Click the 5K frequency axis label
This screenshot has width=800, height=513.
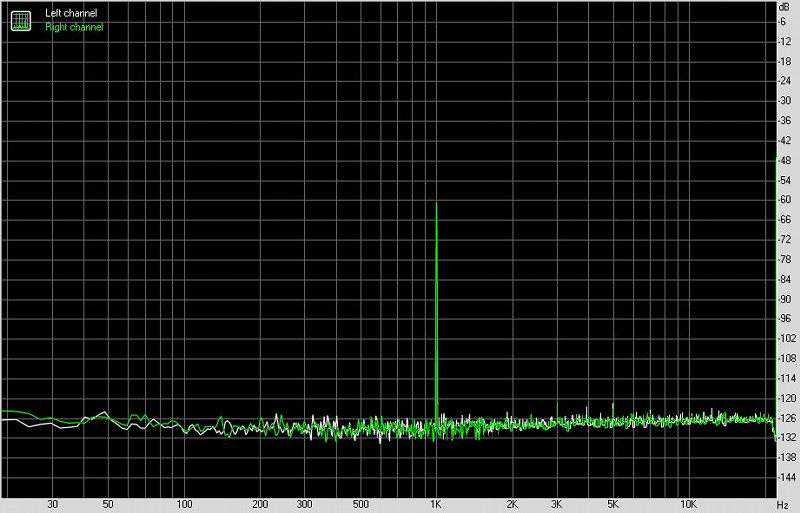(612, 504)
